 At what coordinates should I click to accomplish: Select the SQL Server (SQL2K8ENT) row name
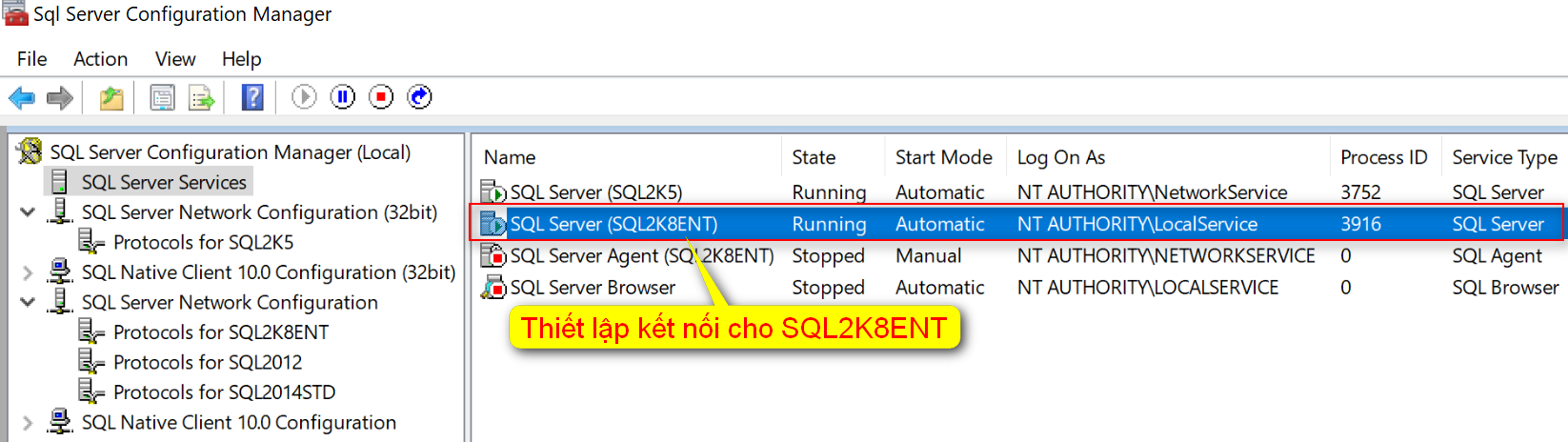(x=613, y=224)
